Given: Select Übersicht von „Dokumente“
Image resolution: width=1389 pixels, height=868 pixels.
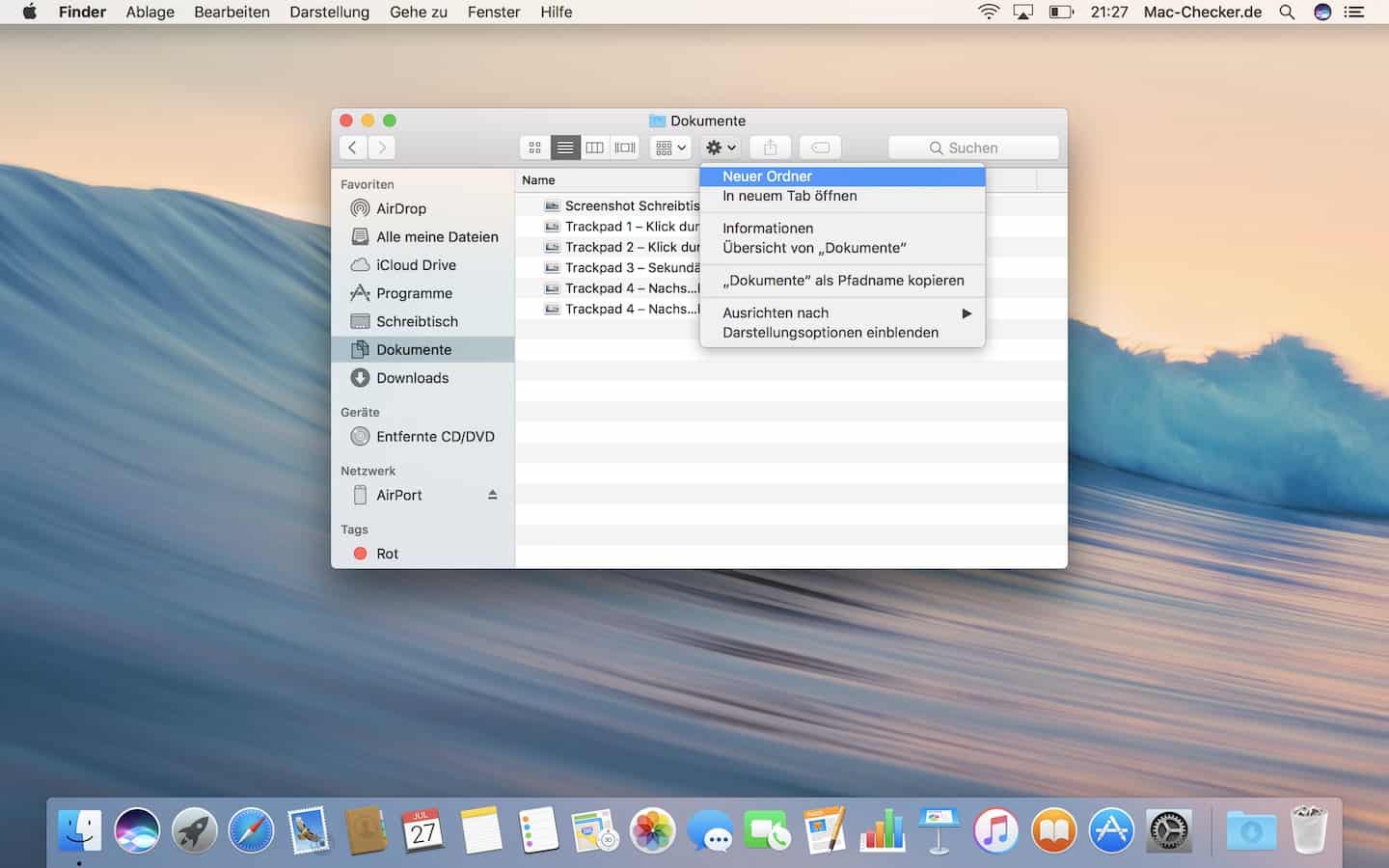Looking at the screenshot, I should 842,248.
